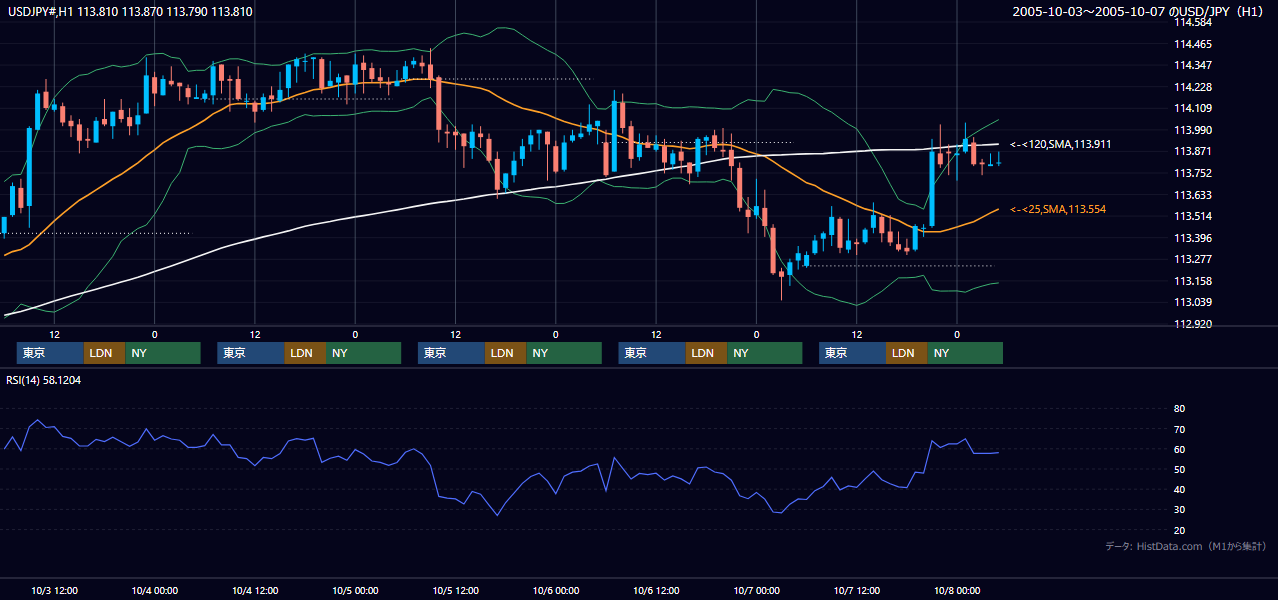The width and height of the screenshot is (1278, 600).
Task: Click RSI scale value 50
Action: (1179, 469)
